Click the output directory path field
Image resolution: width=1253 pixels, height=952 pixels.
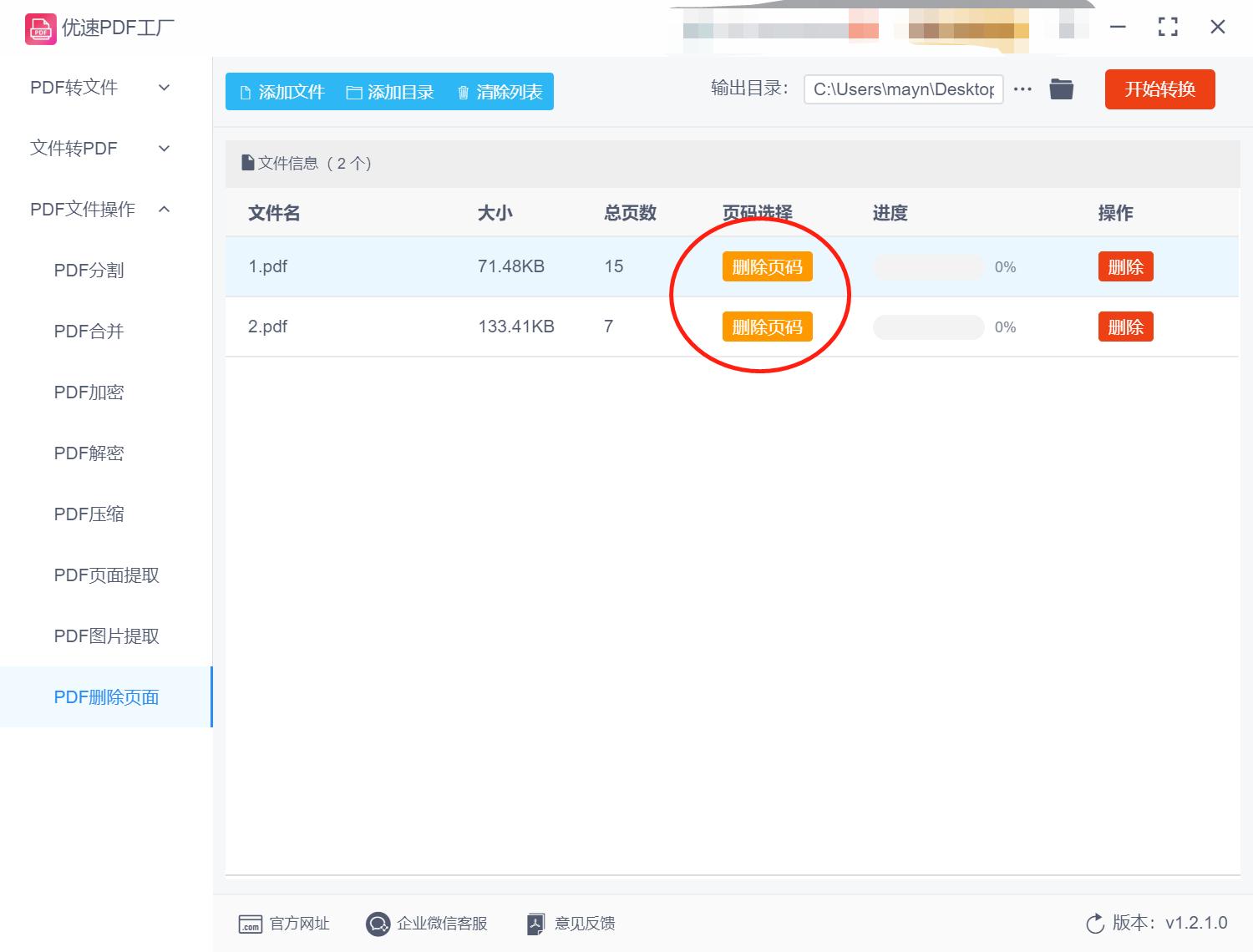click(x=903, y=89)
